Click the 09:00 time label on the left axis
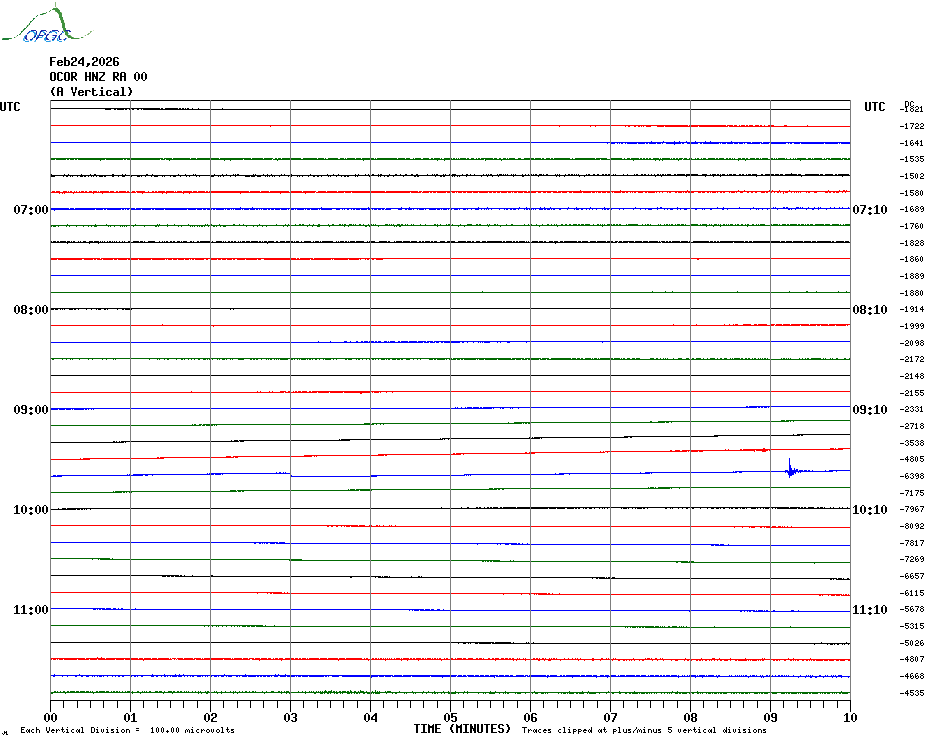The image size is (930, 744). (31, 410)
